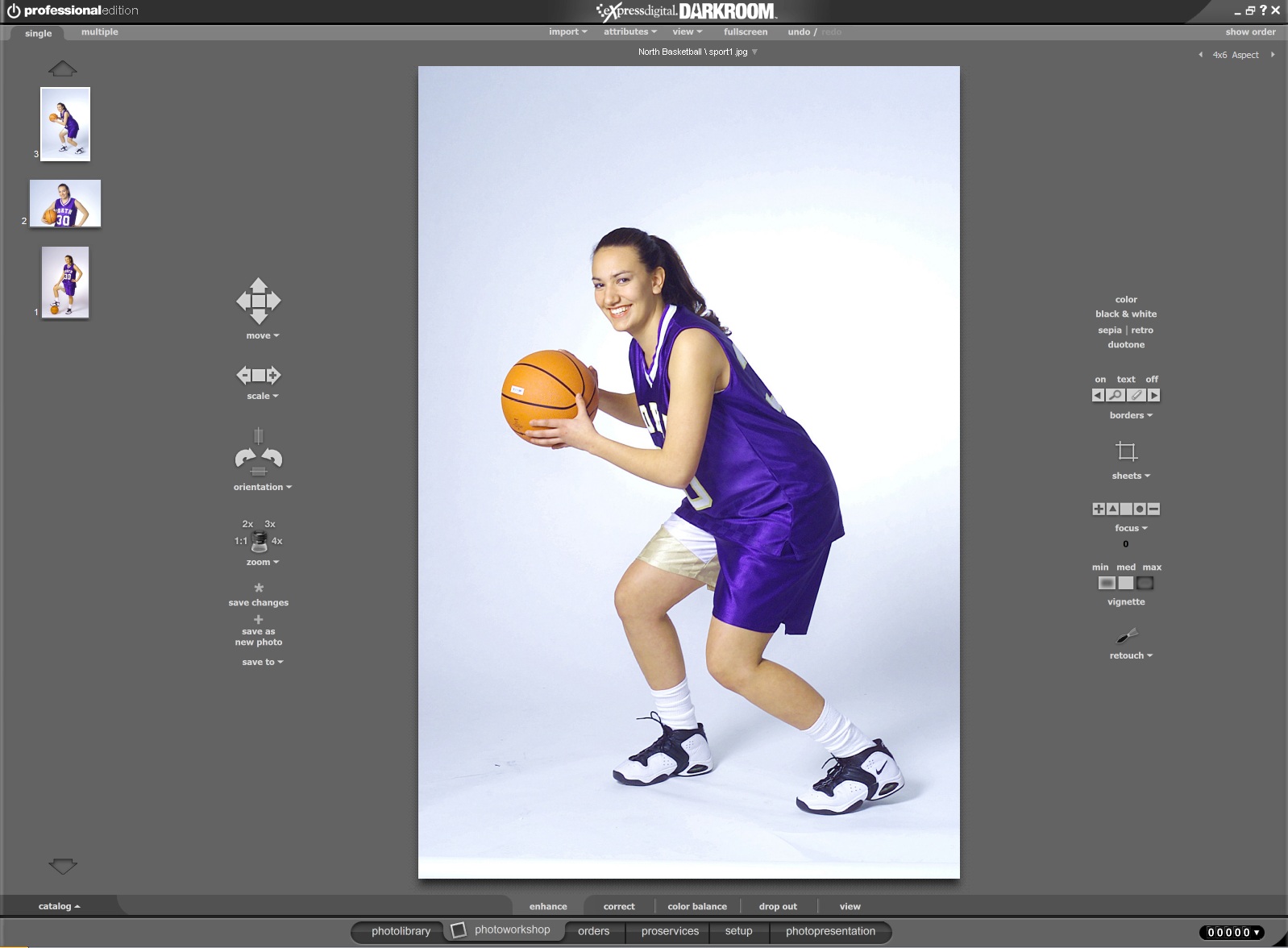Click show order
This screenshot has height=948, width=1288.
pos(1250,32)
